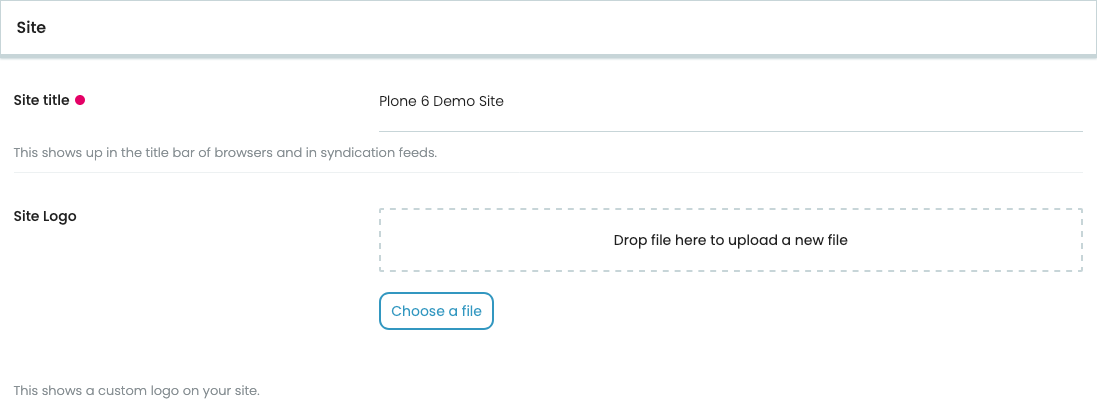Click the Site Logo label
1097x402 pixels.
[x=44, y=216]
